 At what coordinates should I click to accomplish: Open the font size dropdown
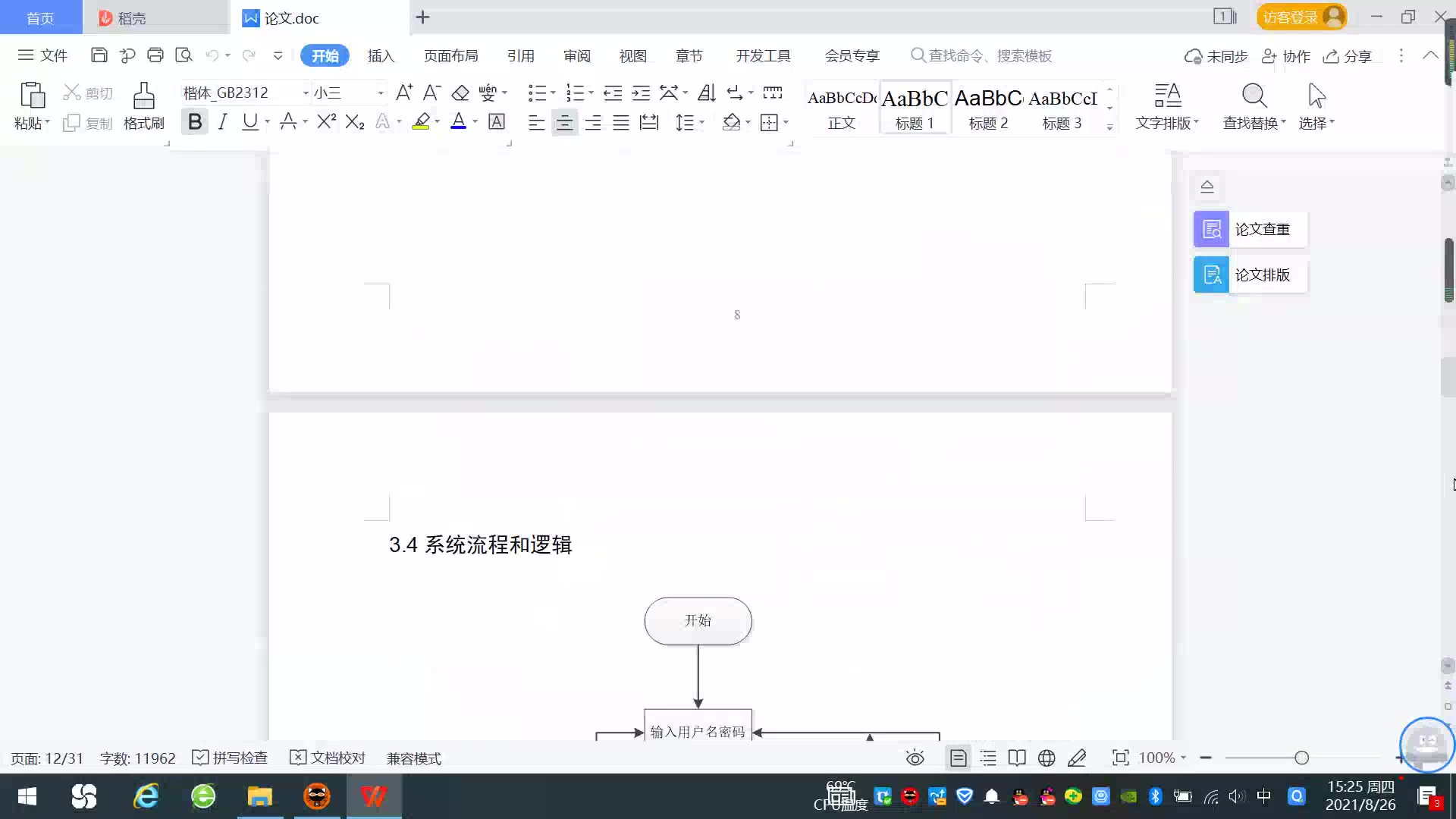[381, 93]
